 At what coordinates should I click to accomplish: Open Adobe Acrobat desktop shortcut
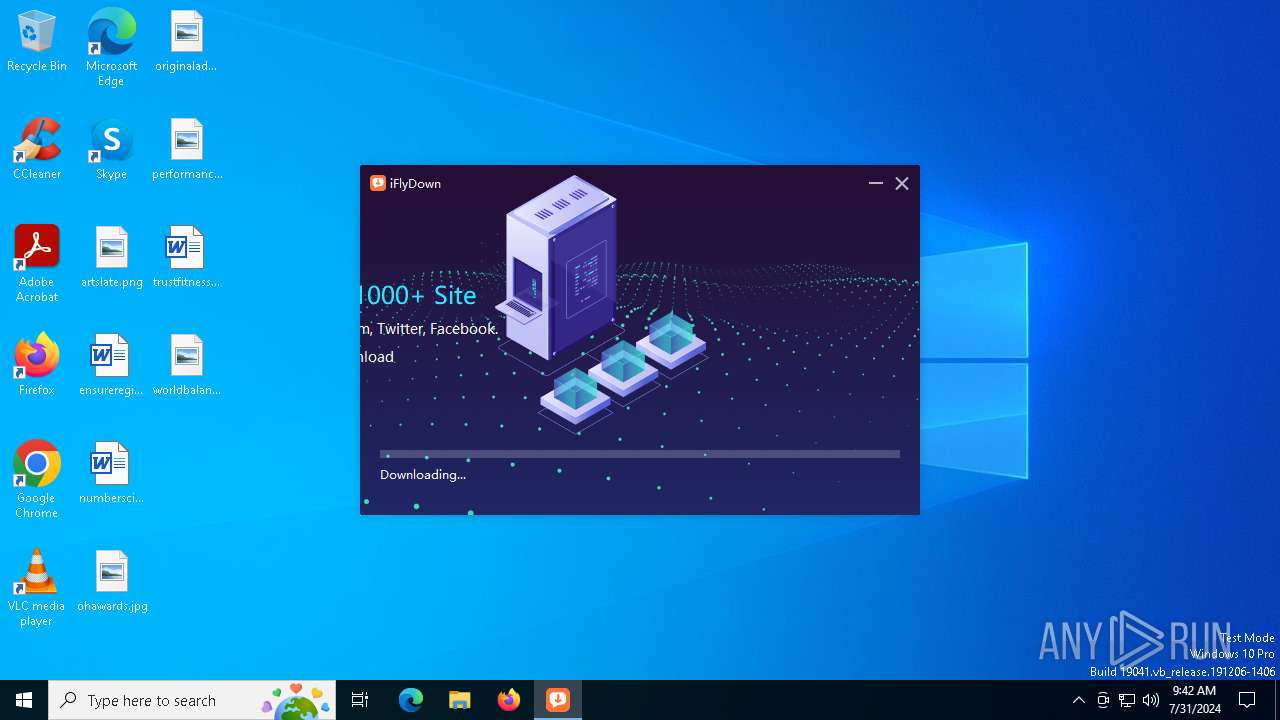point(37,264)
